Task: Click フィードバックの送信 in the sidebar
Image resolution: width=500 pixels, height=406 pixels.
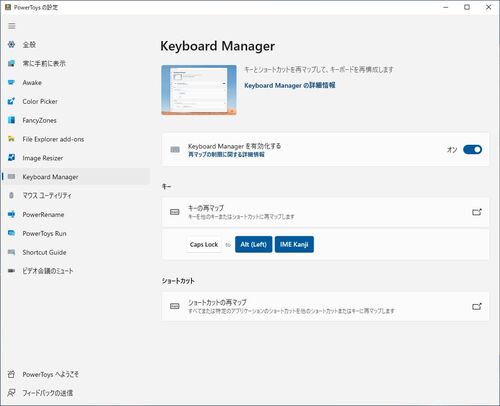Action: coord(76,393)
